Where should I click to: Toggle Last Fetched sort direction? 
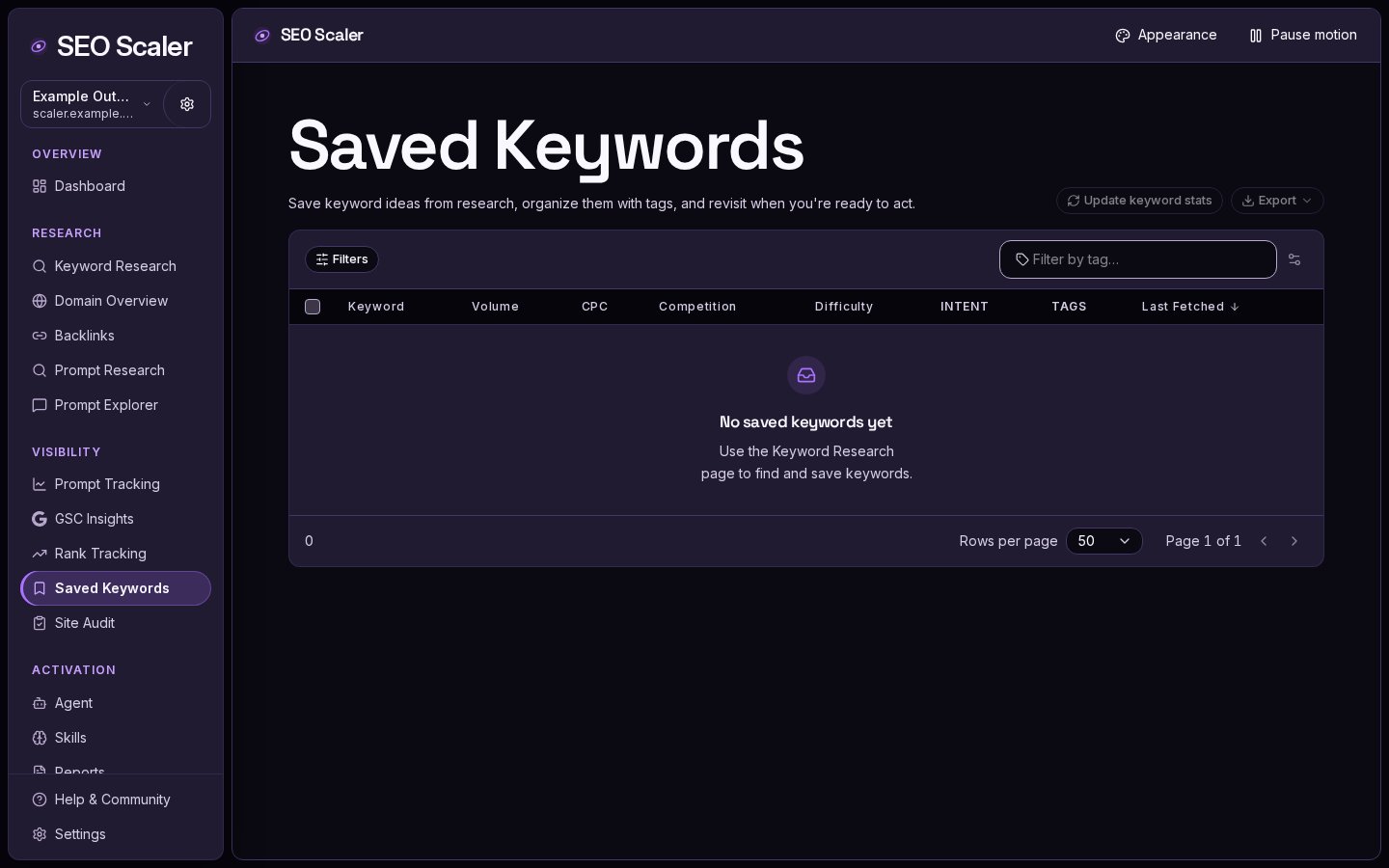pyautogui.click(x=1190, y=307)
